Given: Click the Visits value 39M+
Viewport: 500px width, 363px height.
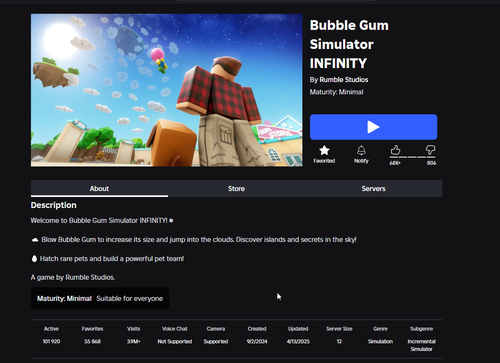Looking at the screenshot, I should pyautogui.click(x=133, y=341).
